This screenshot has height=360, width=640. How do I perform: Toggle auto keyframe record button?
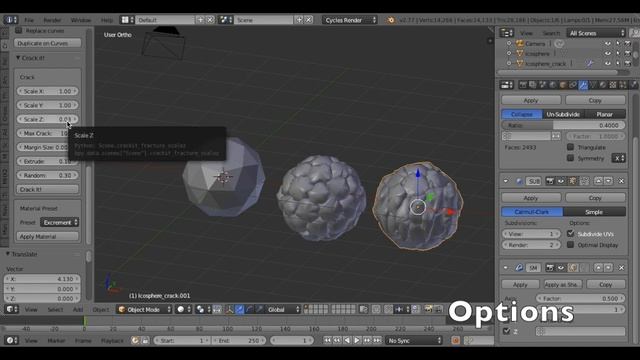(x=456, y=340)
